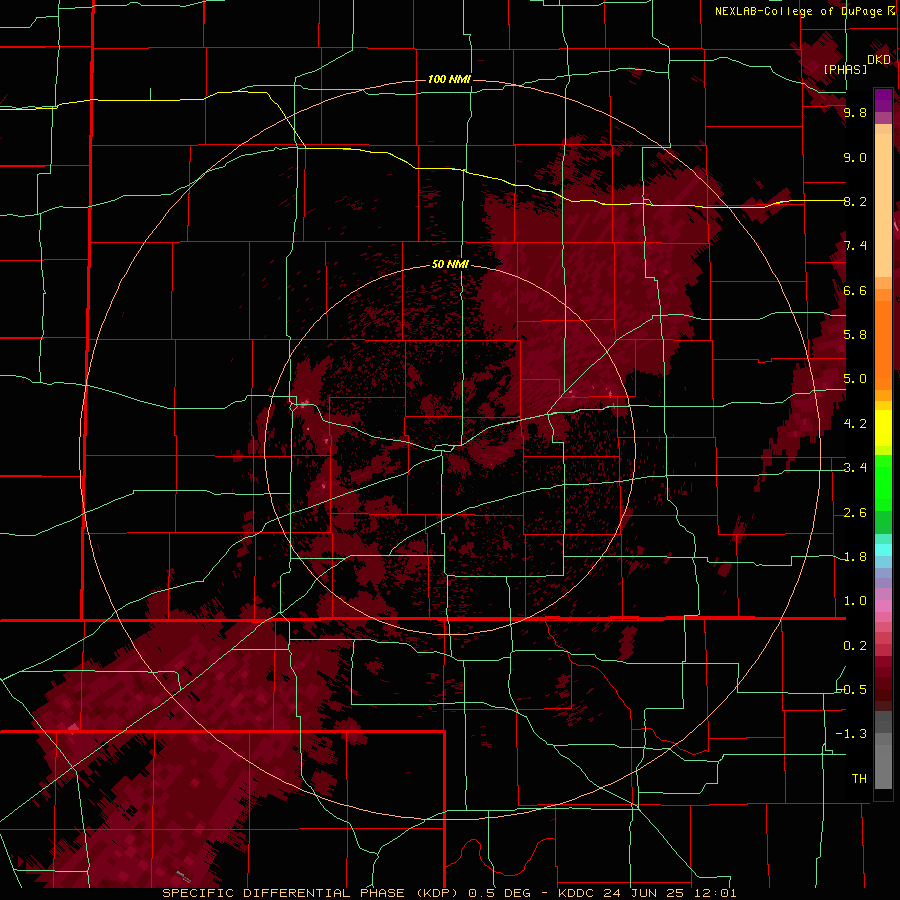Click the TH label on the color scale
The image size is (900, 900).
pyautogui.click(x=859, y=778)
